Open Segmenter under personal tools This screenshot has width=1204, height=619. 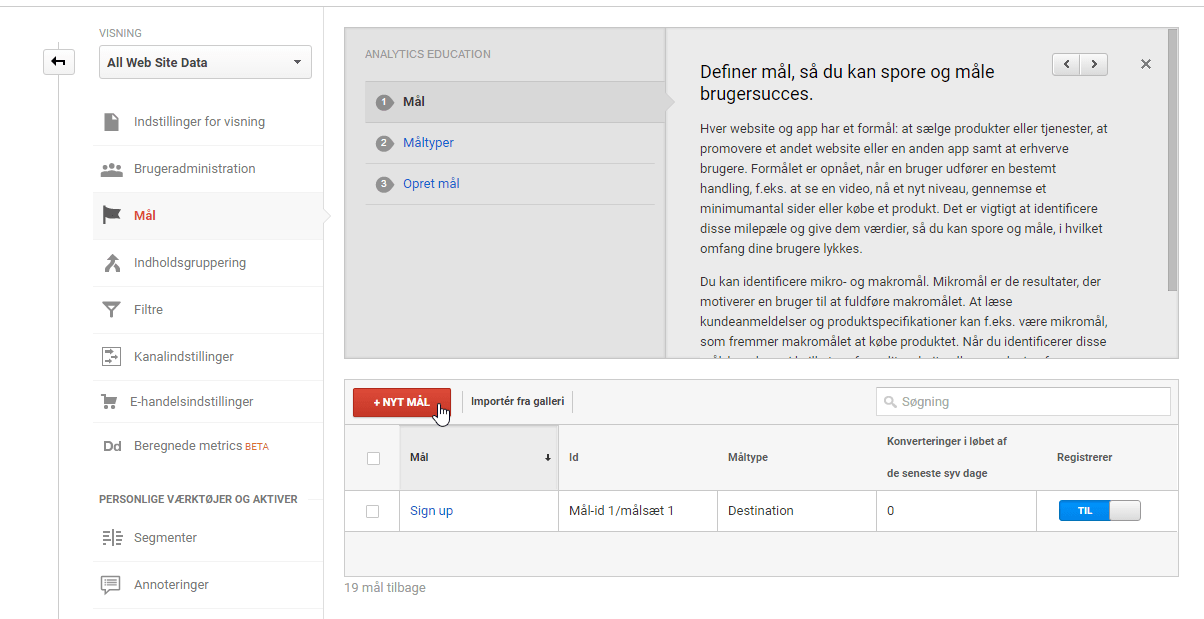pyautogui.click(x=165, y=538)
